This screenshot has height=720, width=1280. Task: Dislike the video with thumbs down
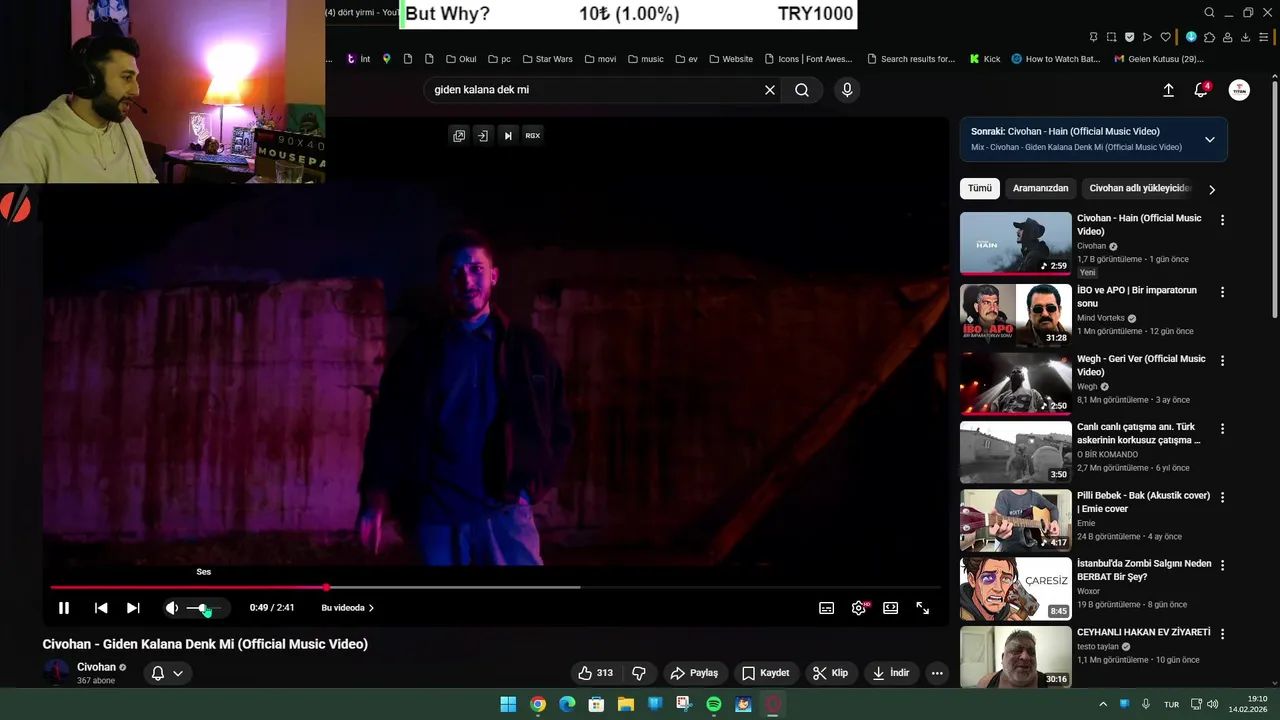click(639, 673)
